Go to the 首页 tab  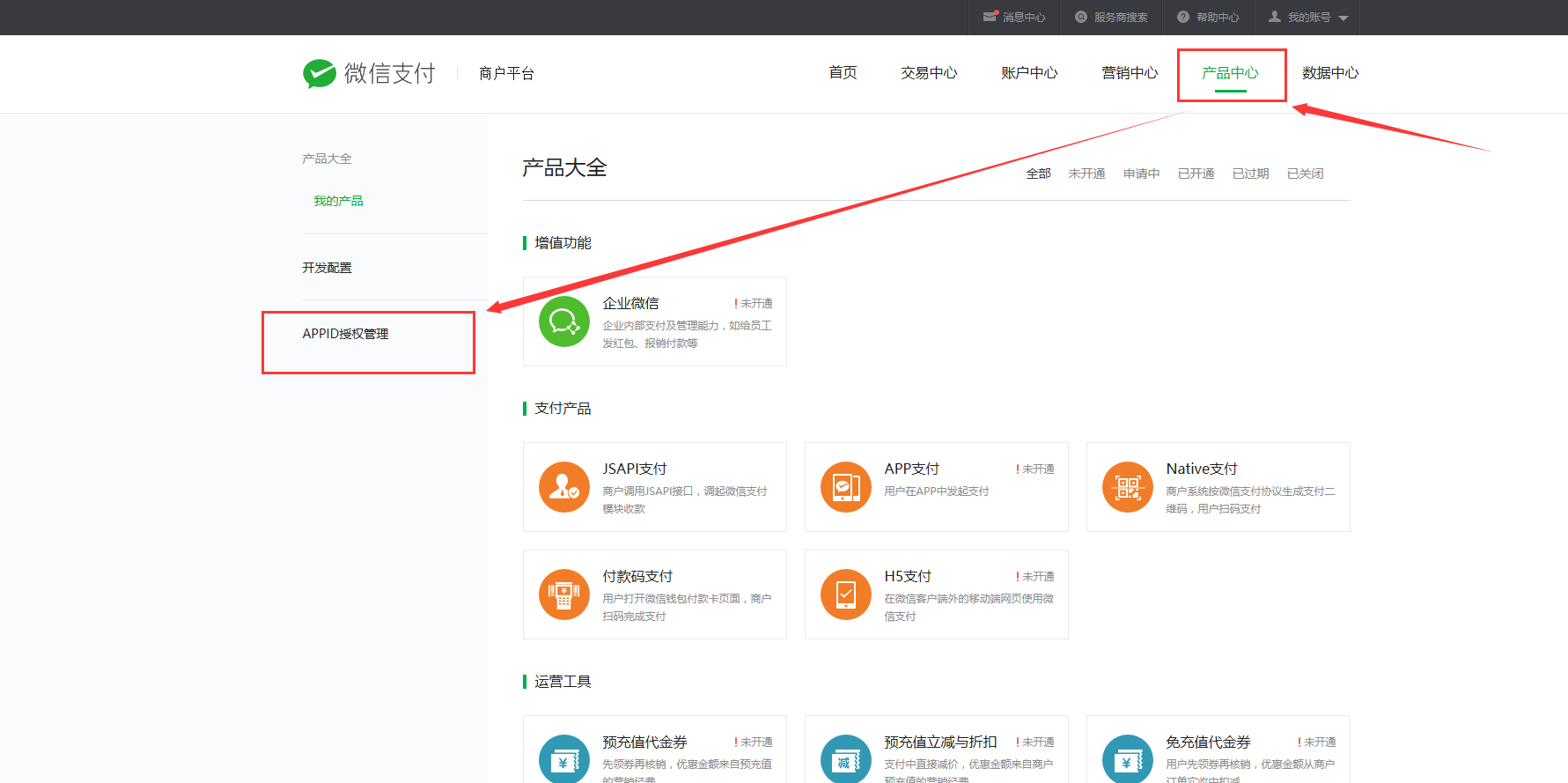pos(843,73)
